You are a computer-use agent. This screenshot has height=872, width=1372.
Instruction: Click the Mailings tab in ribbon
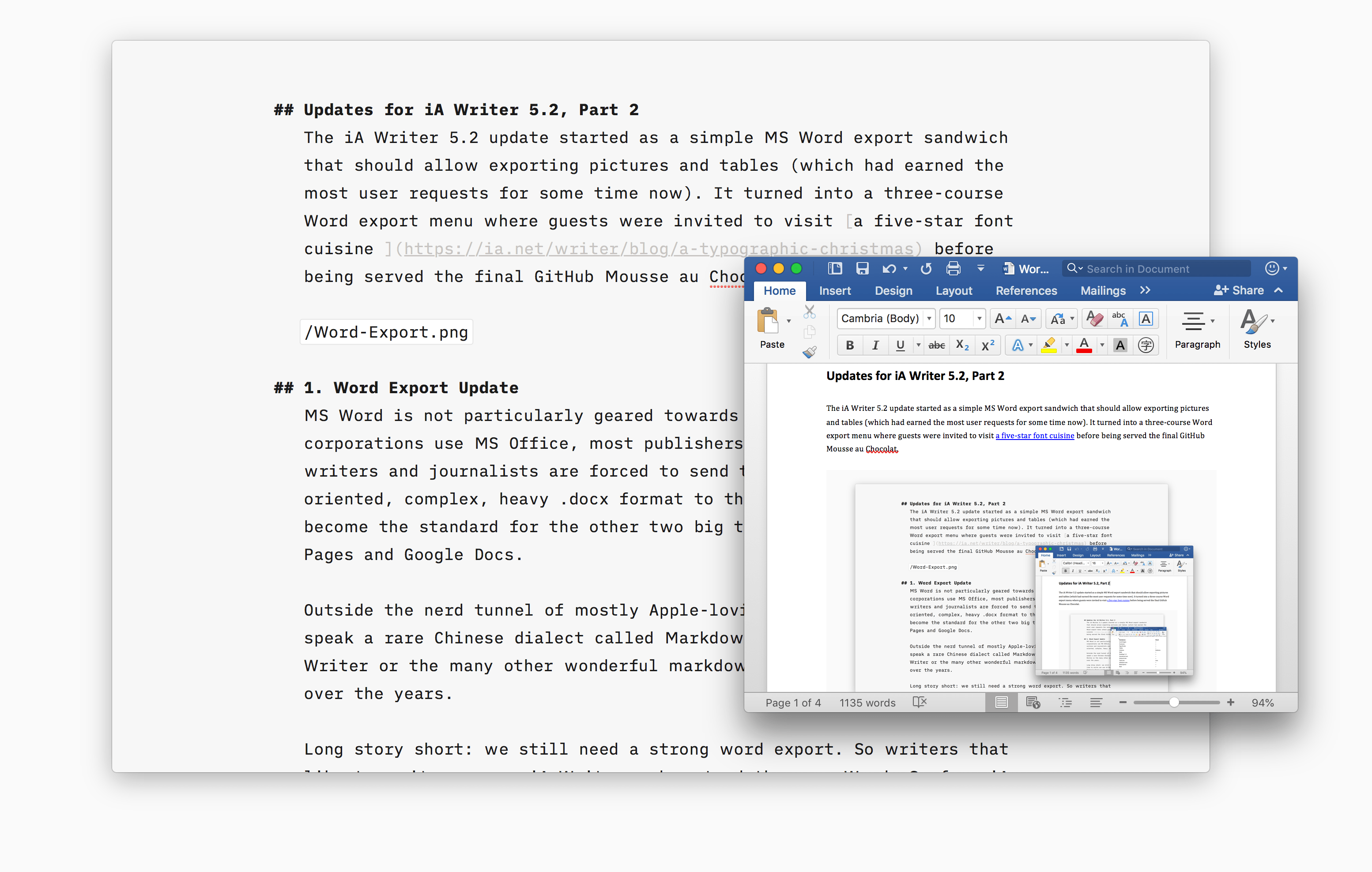1102,291
